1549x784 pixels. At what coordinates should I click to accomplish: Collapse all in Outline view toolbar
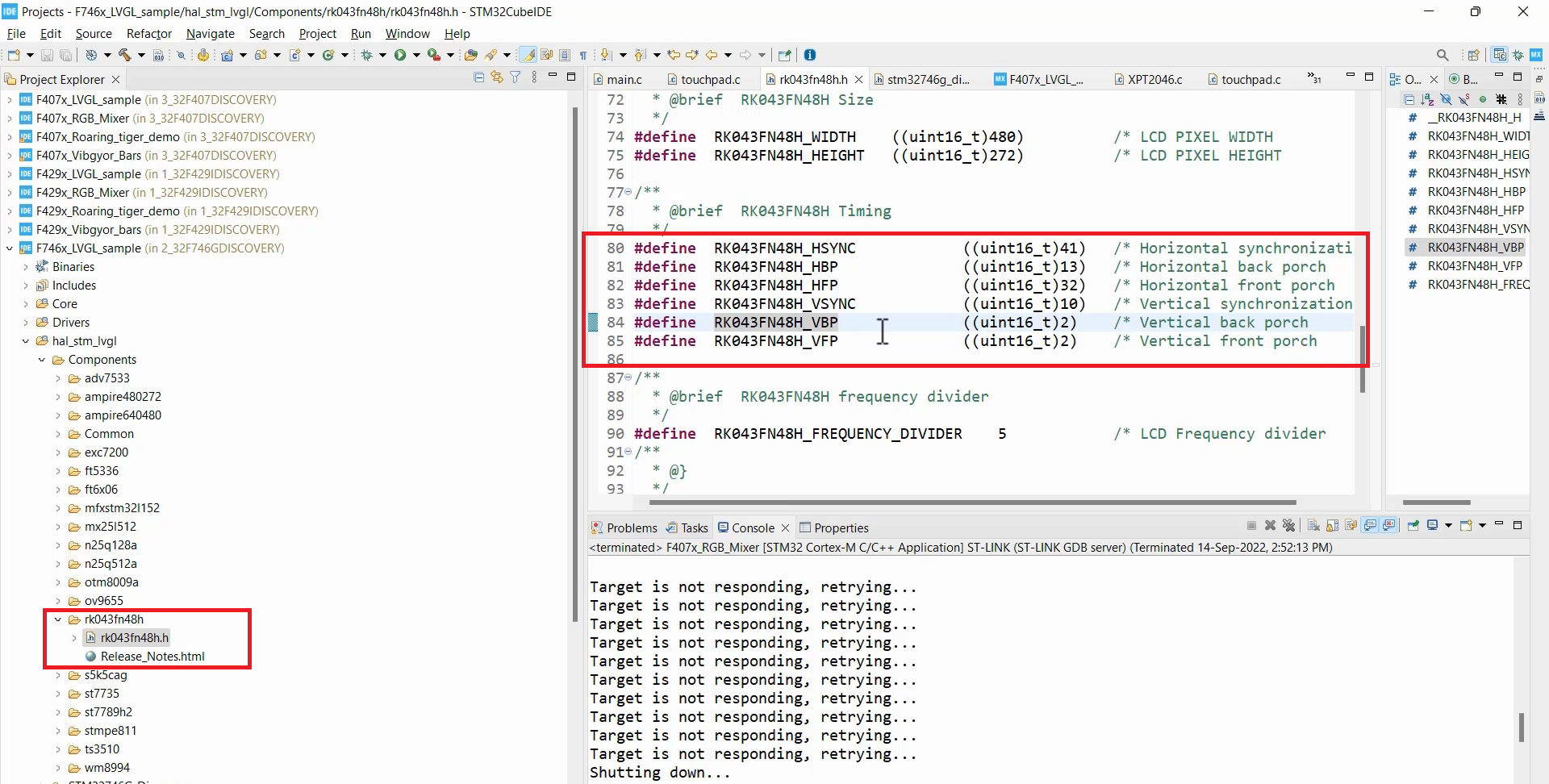point(1409,99)
